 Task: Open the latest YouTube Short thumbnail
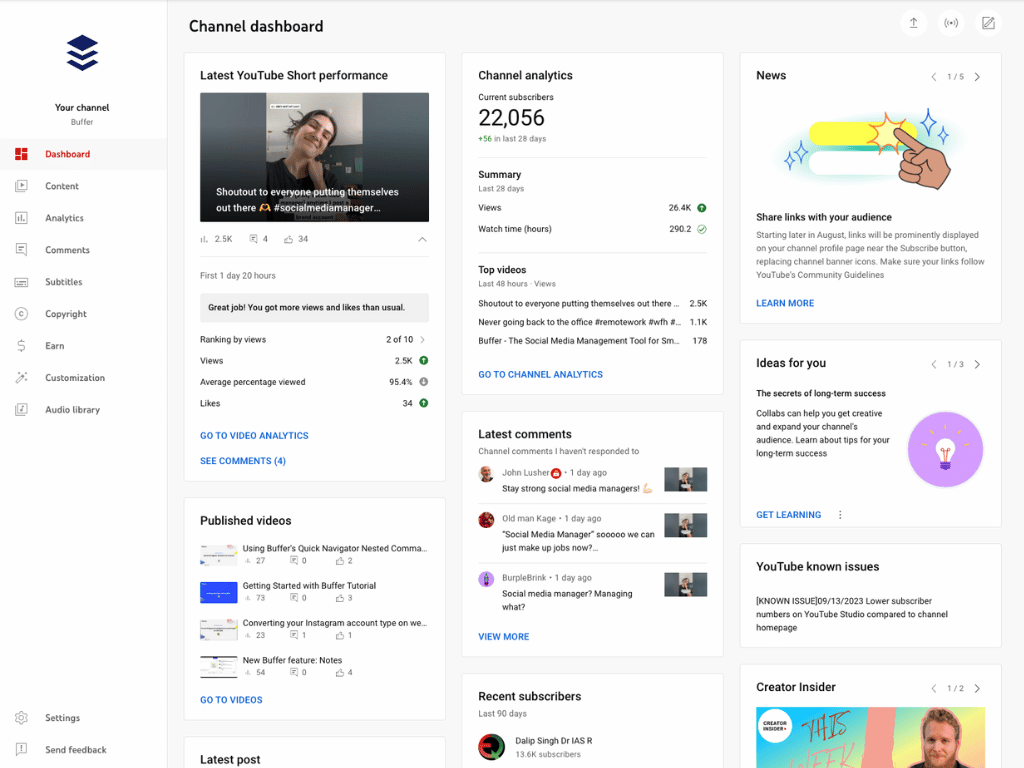click(314, 157)
